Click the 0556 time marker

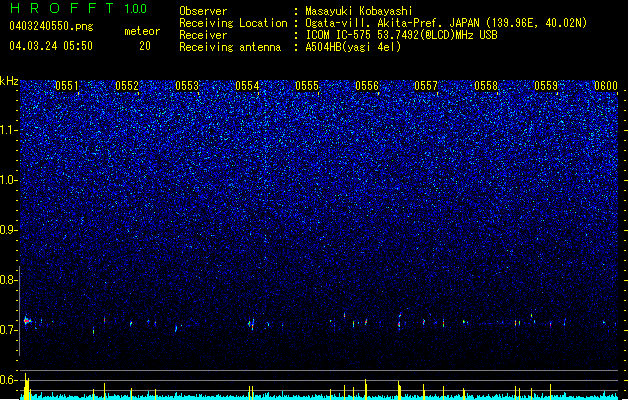(367, 86)
